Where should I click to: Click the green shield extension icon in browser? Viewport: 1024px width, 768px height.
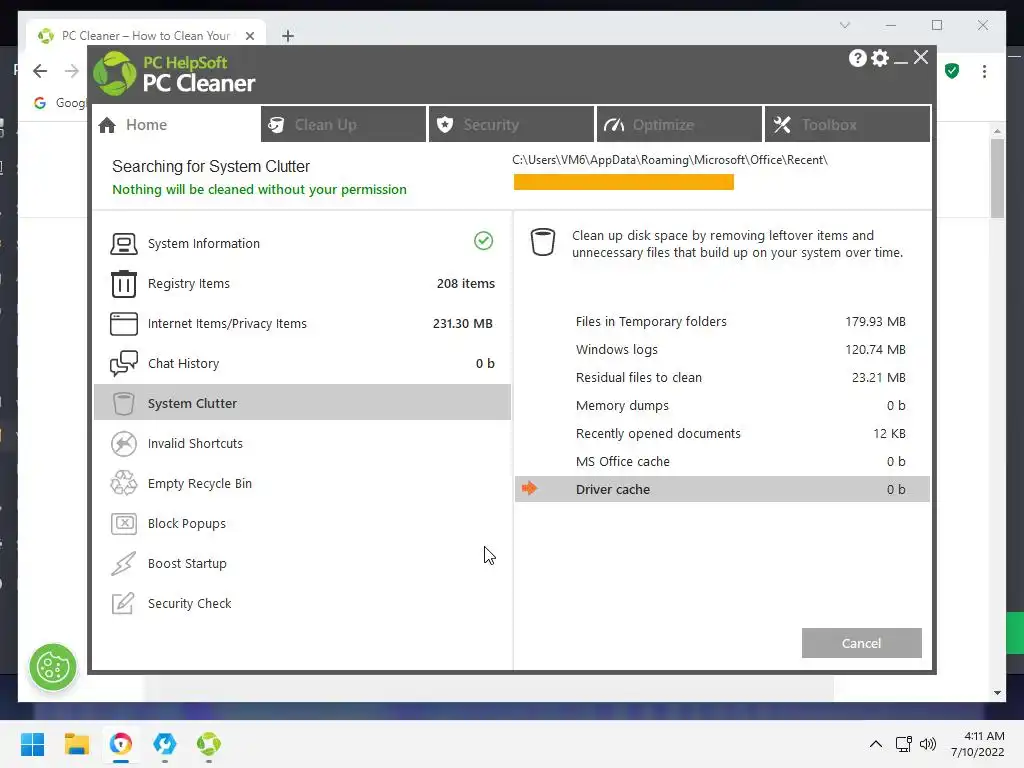[x=952, y=71]
